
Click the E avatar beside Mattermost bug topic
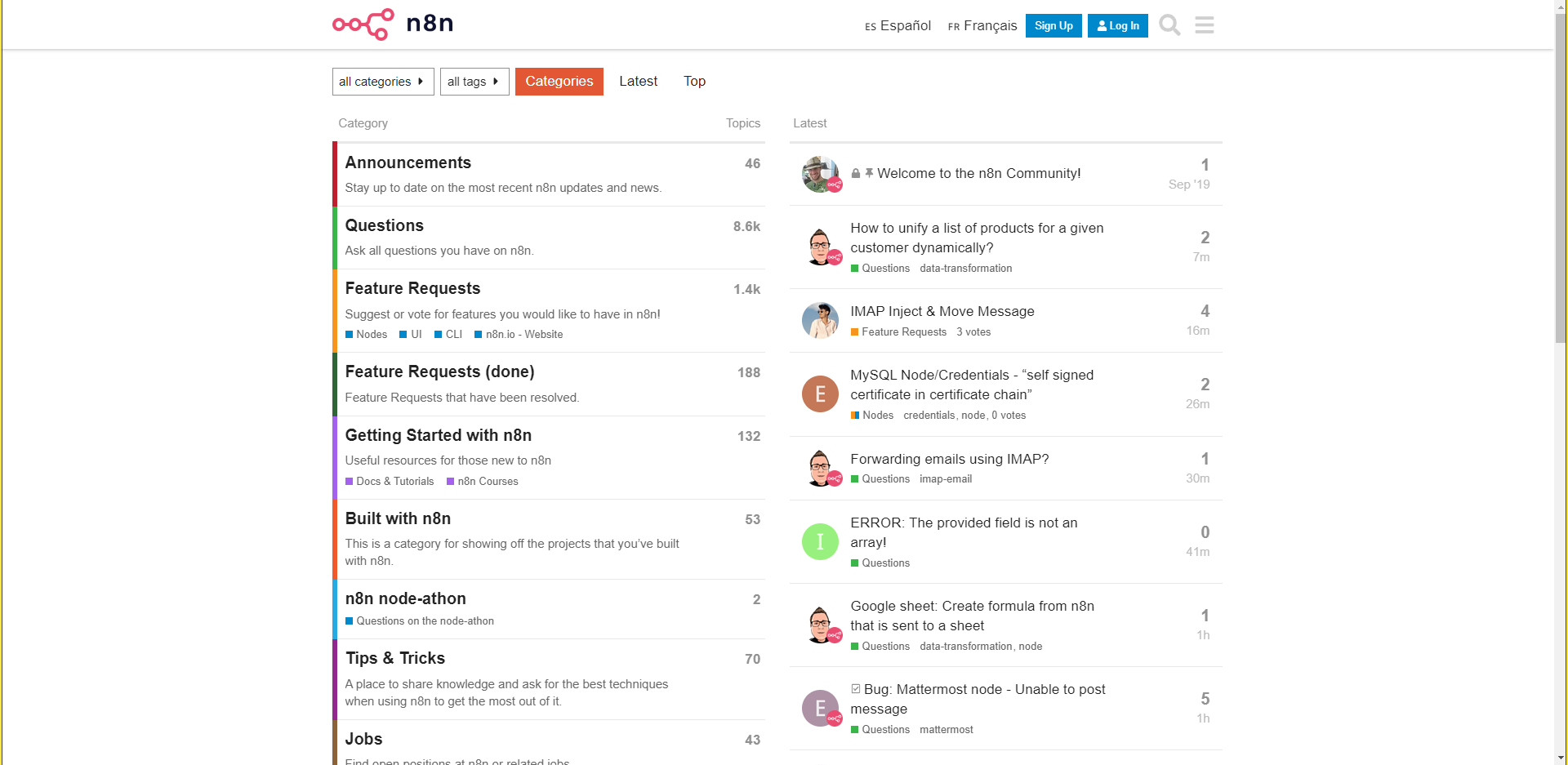click(x=820, y=708)
